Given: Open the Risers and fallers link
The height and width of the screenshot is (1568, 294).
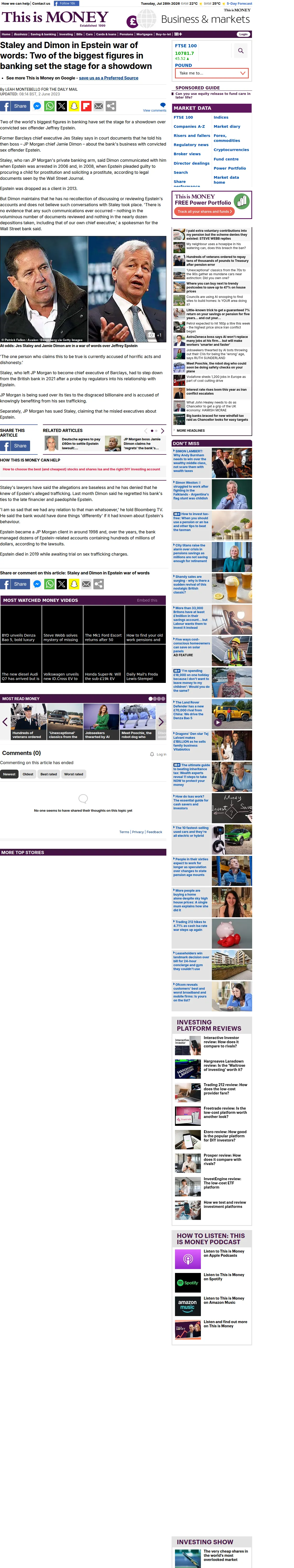Looking at the screenshot, I should pyautogui.click(x=192, y=136).
